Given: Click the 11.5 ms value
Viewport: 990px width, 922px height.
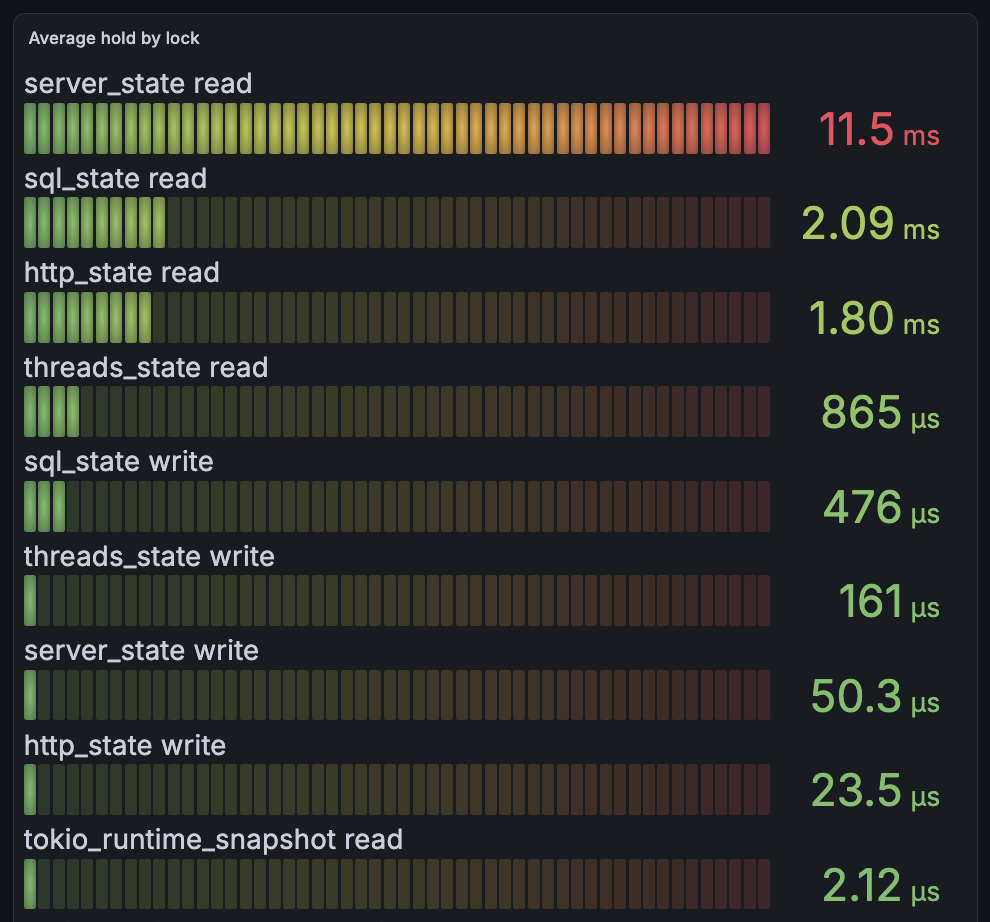Looking at the screenshot, I should pyautogui.click(x=879, y=129).
